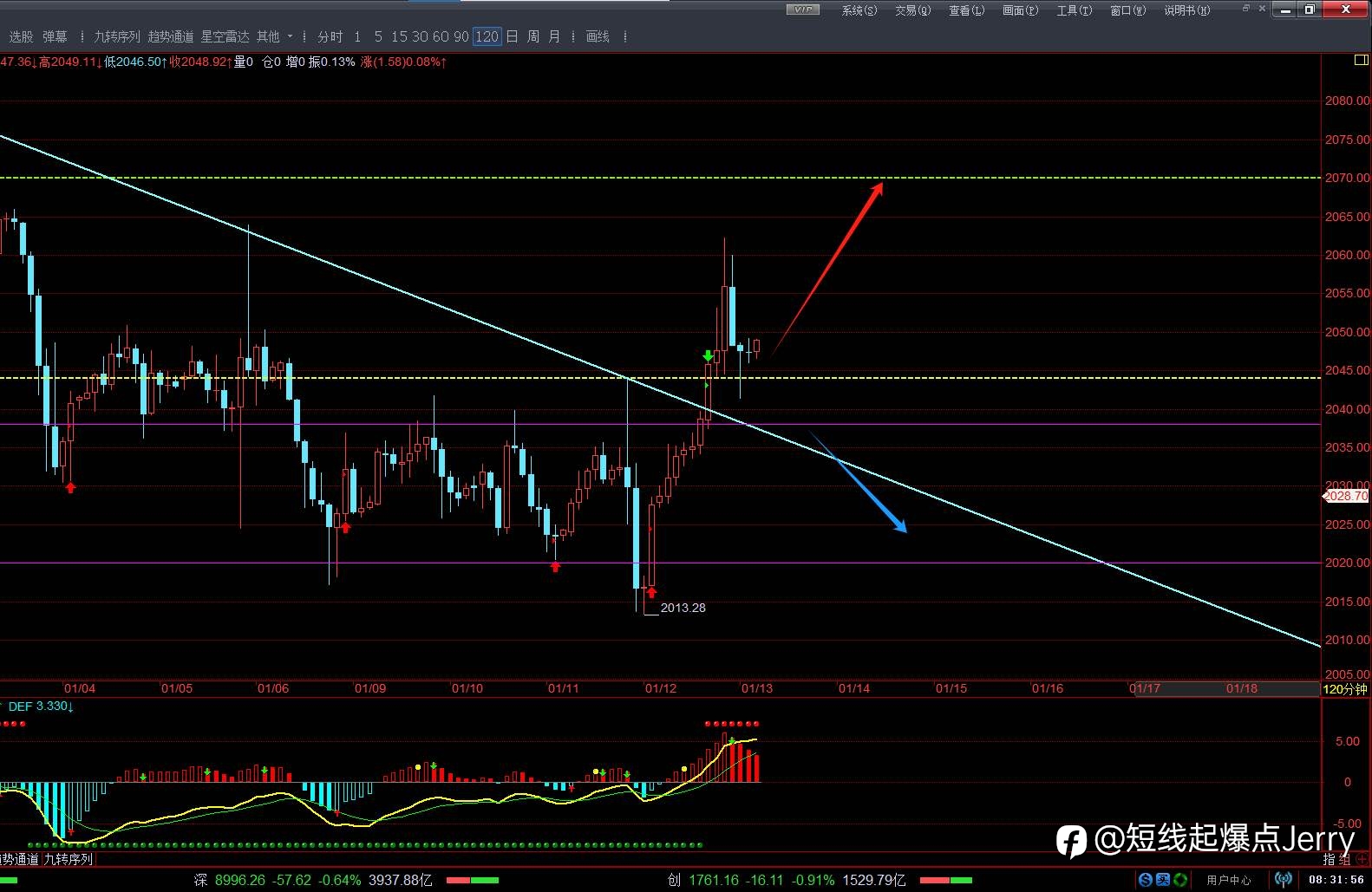
Task: Open the 工具(T) menu
Action: tap(1075, 10)
